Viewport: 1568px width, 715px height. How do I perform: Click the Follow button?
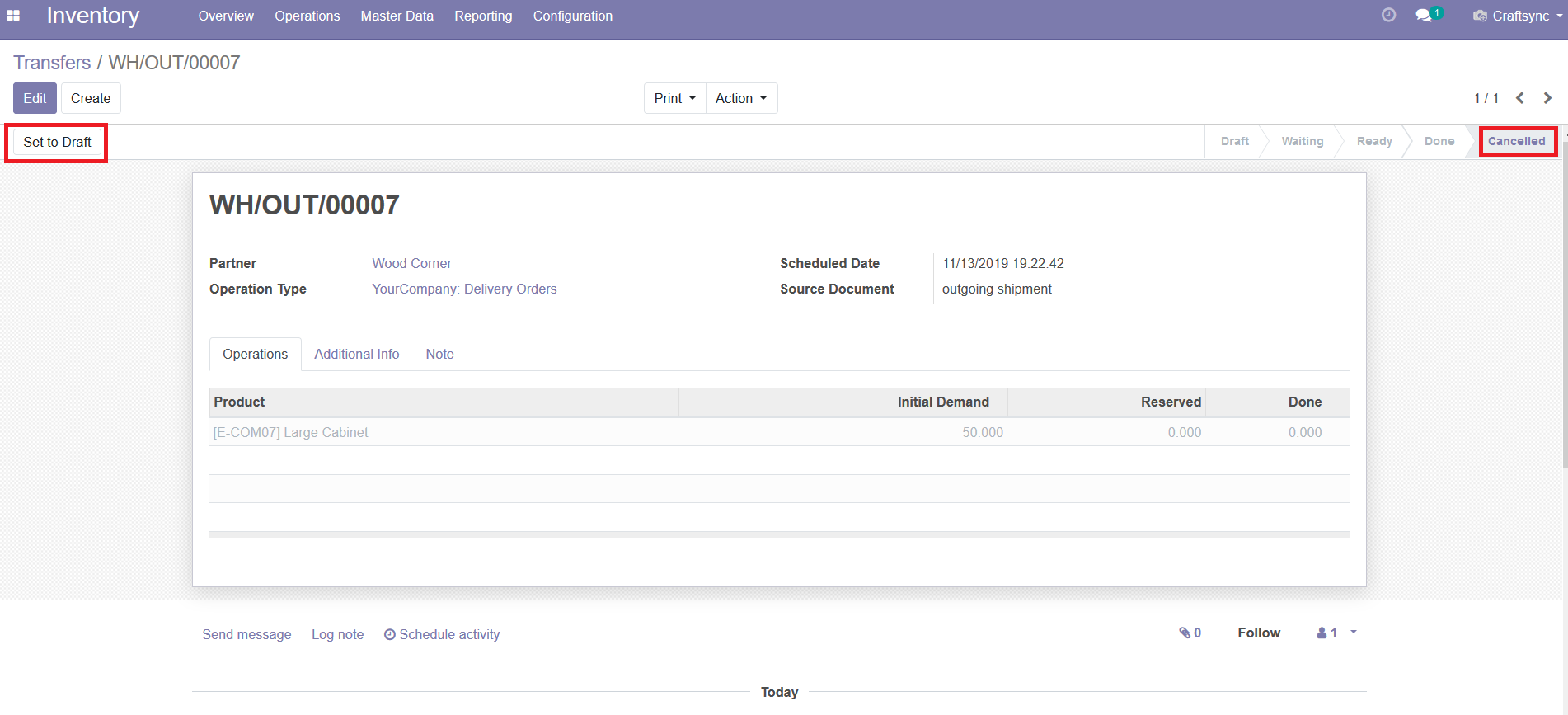pos(1258,633)
